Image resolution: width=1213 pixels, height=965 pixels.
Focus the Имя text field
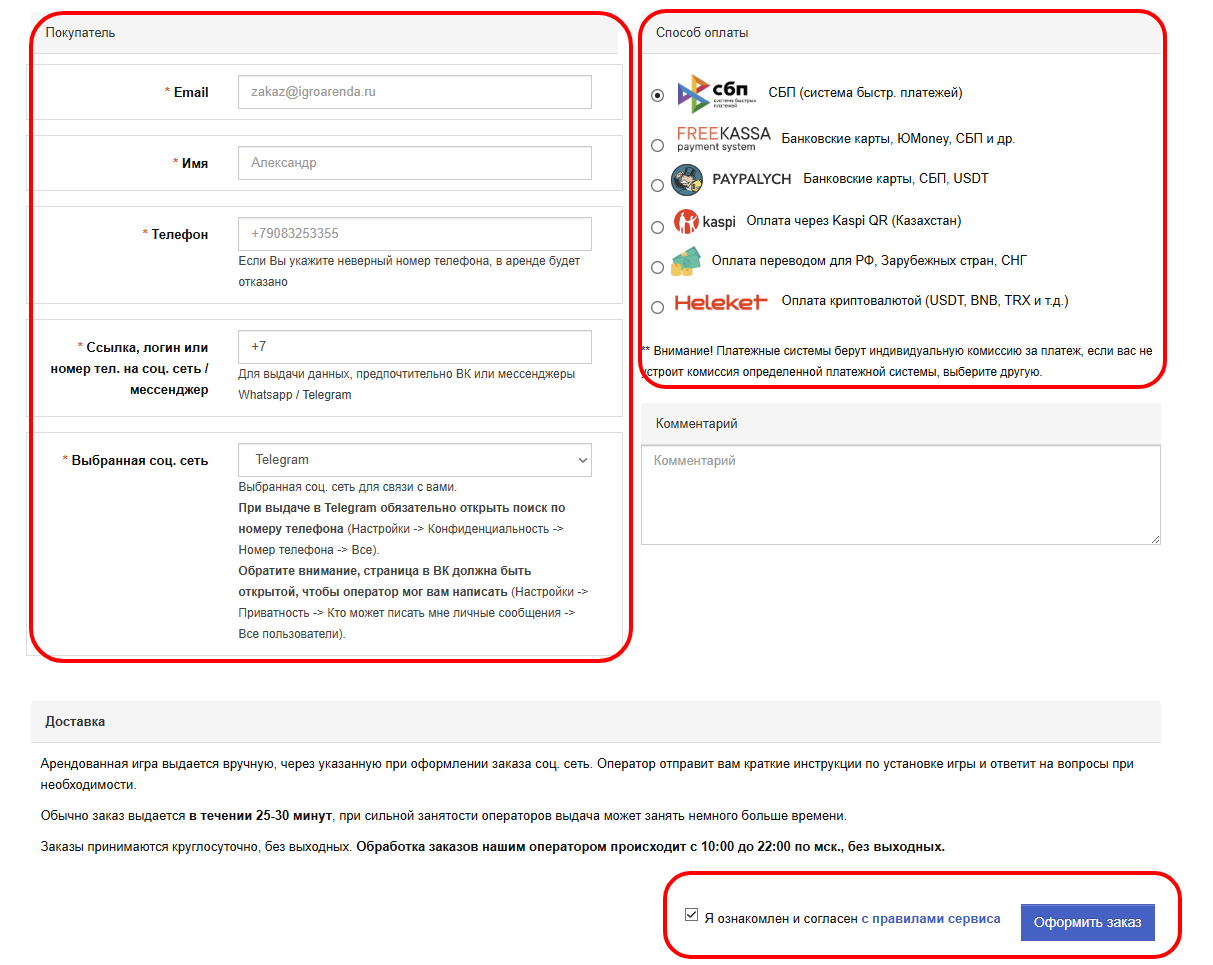(415, 163)
